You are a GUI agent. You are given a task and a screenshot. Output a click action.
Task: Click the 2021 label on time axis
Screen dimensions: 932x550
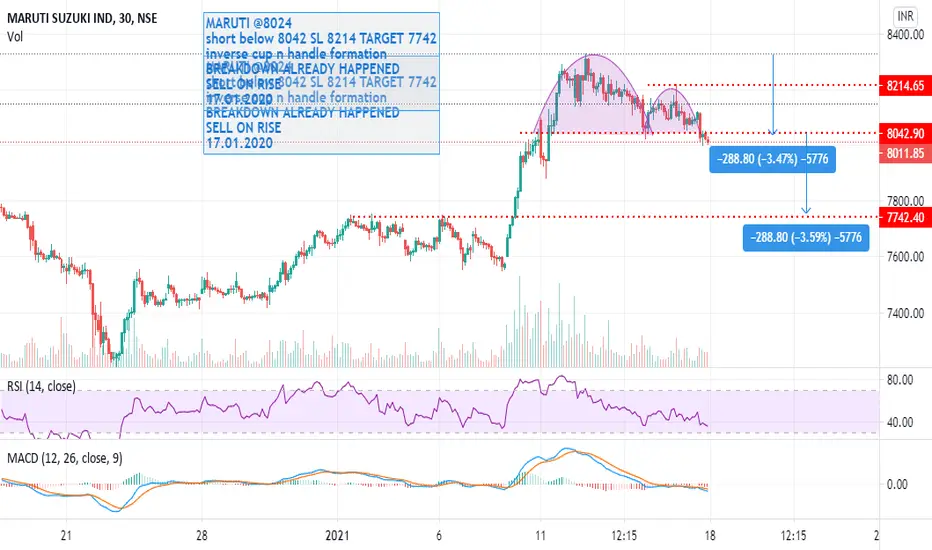click(337, 535)
